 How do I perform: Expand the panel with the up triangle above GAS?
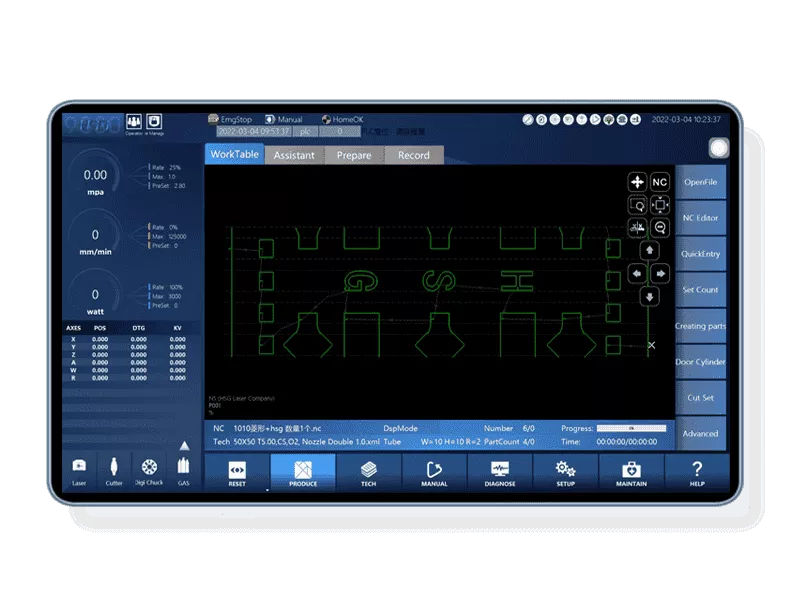[x=184, y=446]
